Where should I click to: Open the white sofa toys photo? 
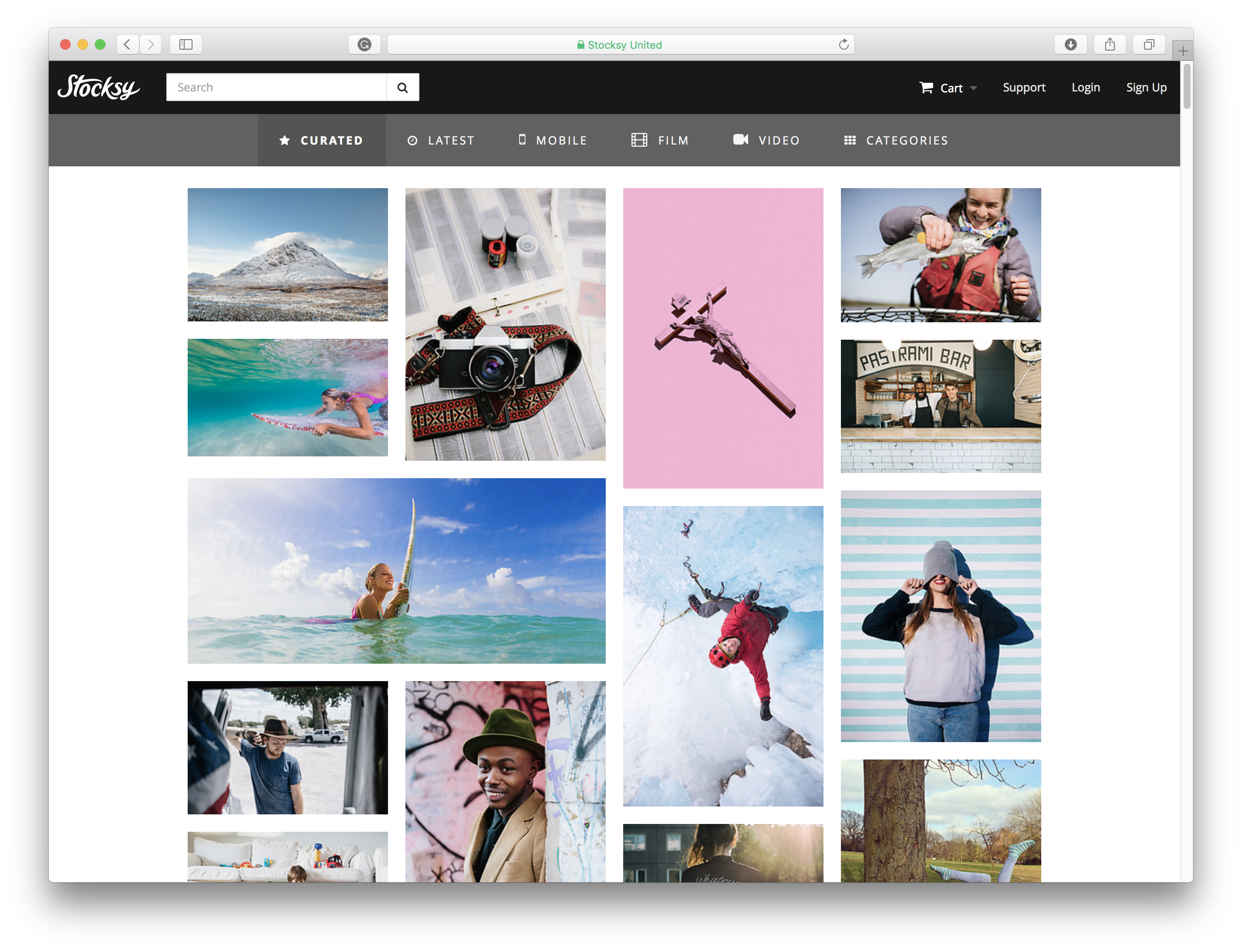click(288, 857)
